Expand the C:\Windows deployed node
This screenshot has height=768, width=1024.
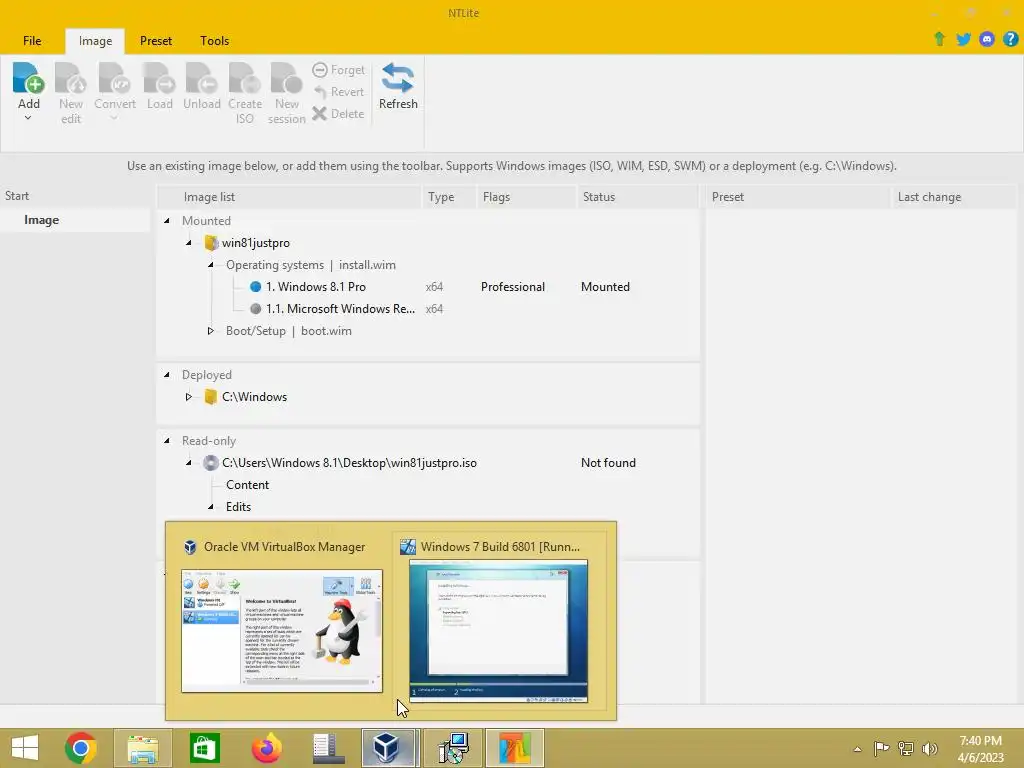(188, 397)
